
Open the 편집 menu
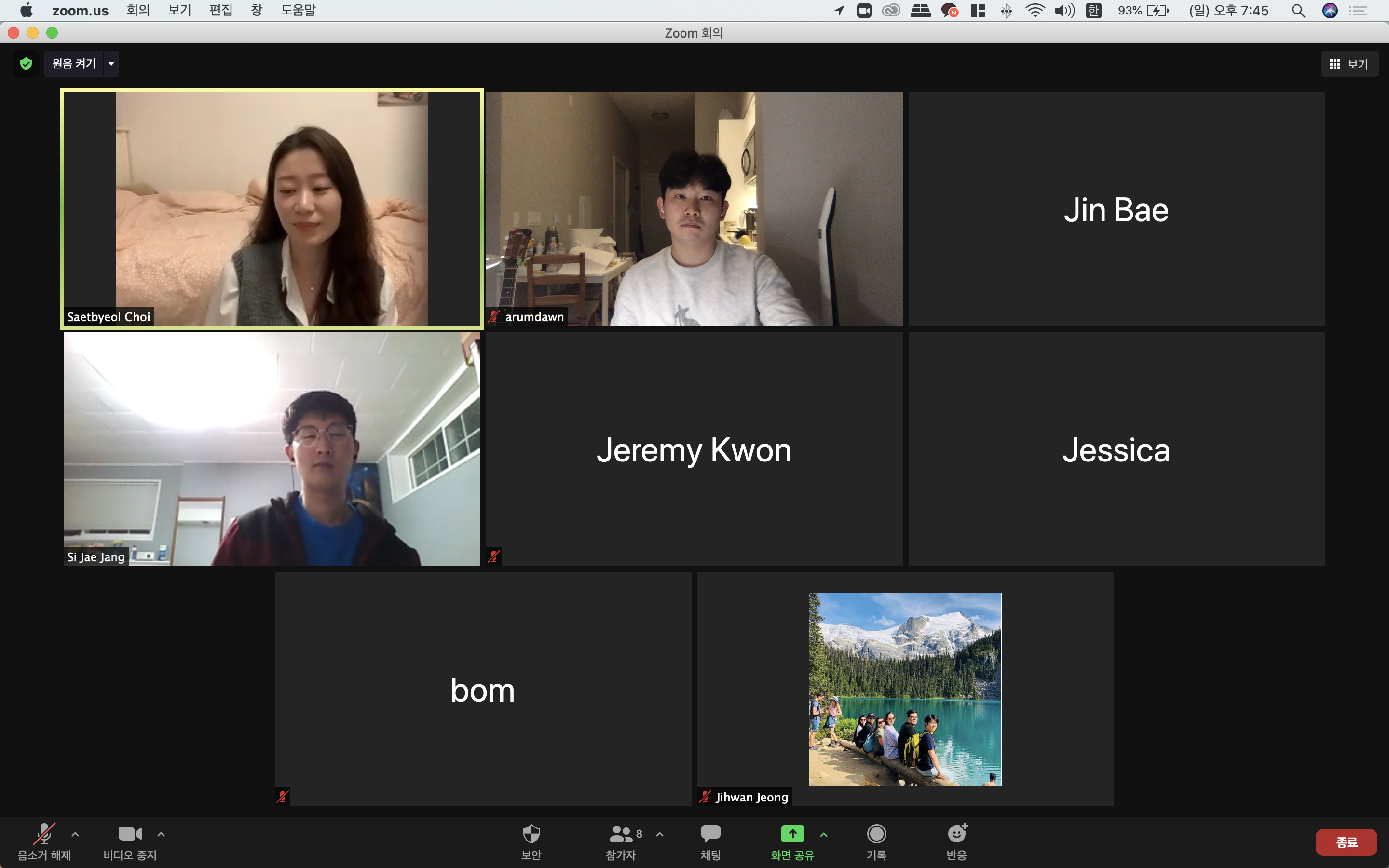221,10
